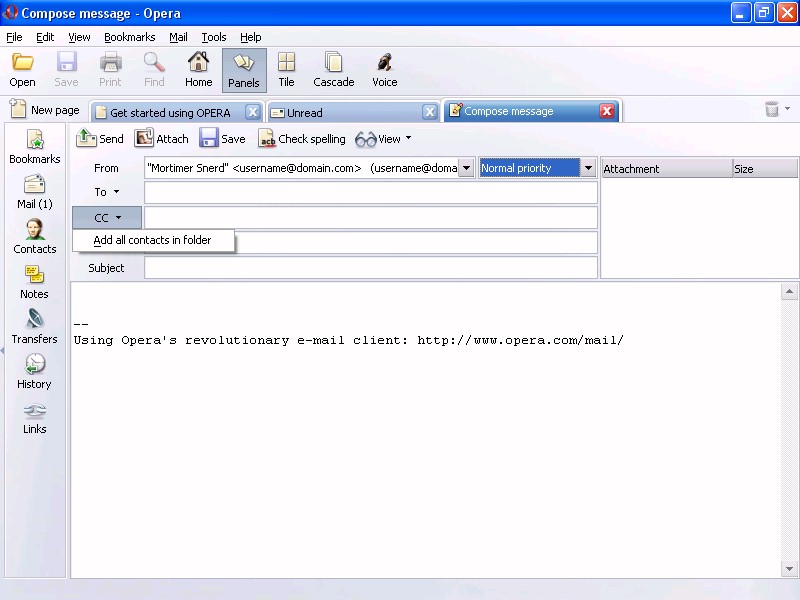Image resolution: width=800 pixels, height=600 pixels.
Task: Toggle the Panels button
Action: click(244, 70)
